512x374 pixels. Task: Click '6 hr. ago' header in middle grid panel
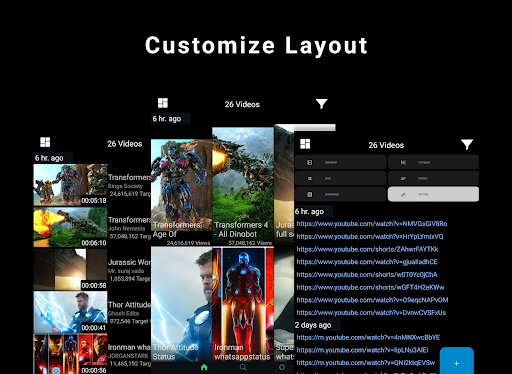[167, 119]
